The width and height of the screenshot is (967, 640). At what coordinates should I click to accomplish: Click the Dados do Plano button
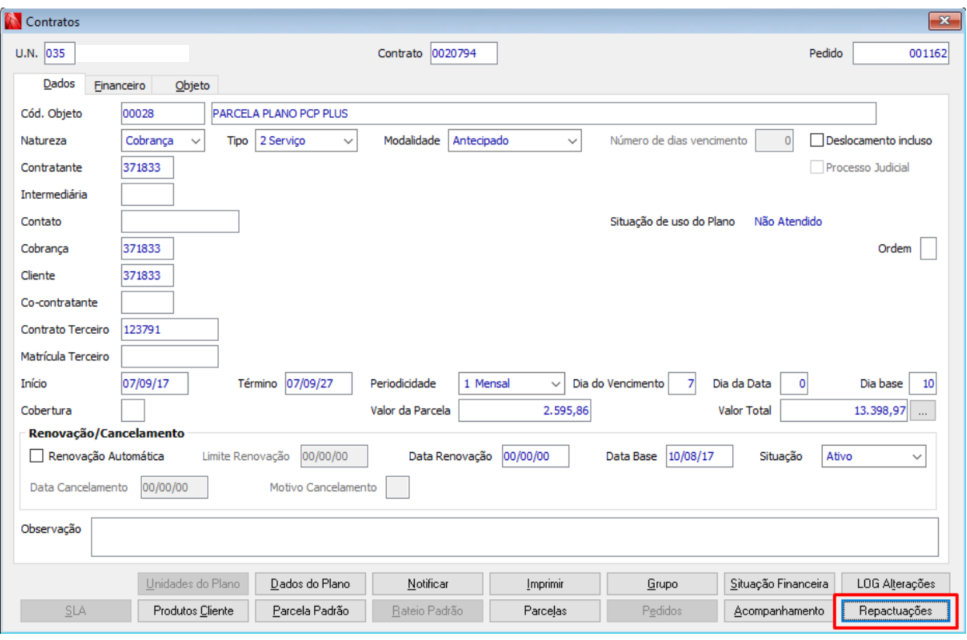coord(310,583)
